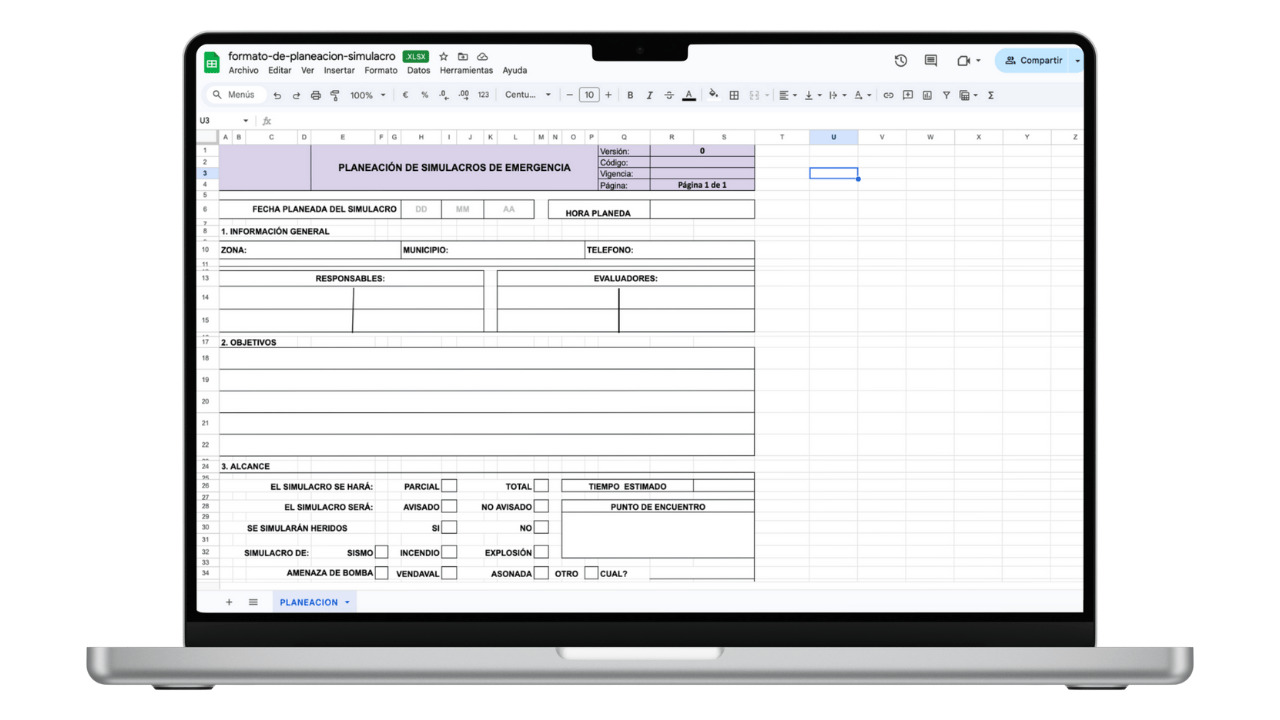Apply bold formatting to the selection

coord(630,95)
